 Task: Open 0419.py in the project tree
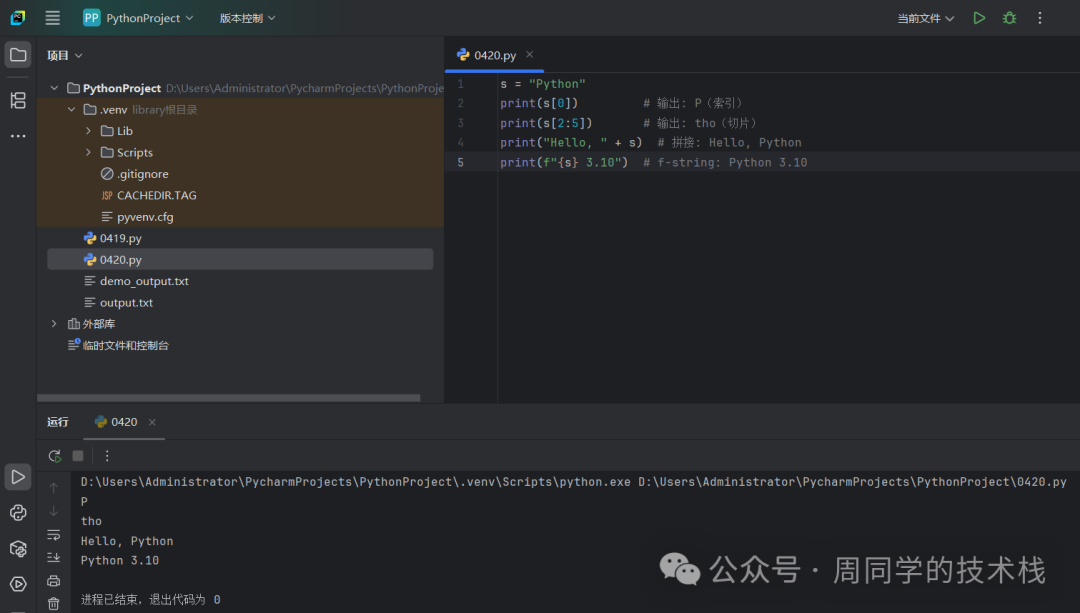120,238
